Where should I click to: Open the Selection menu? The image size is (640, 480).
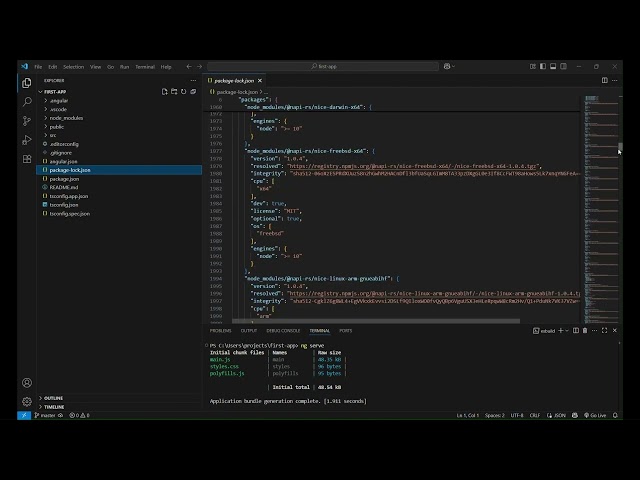(73, 67)
